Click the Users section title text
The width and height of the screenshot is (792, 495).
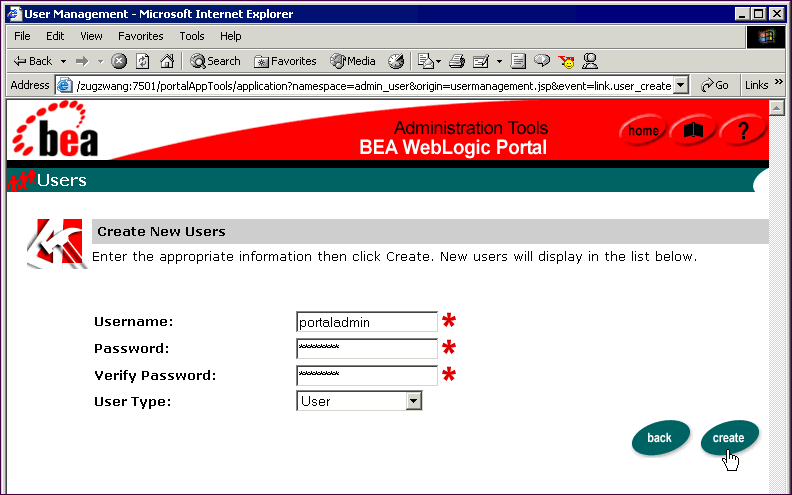pos(62,180)
